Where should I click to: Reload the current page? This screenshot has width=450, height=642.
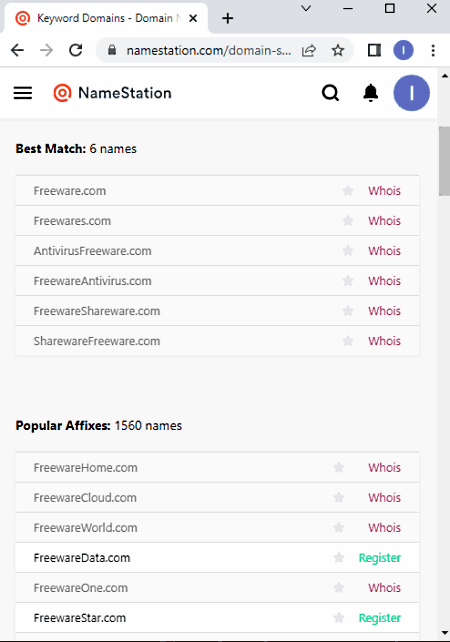(x=76, y=50)
